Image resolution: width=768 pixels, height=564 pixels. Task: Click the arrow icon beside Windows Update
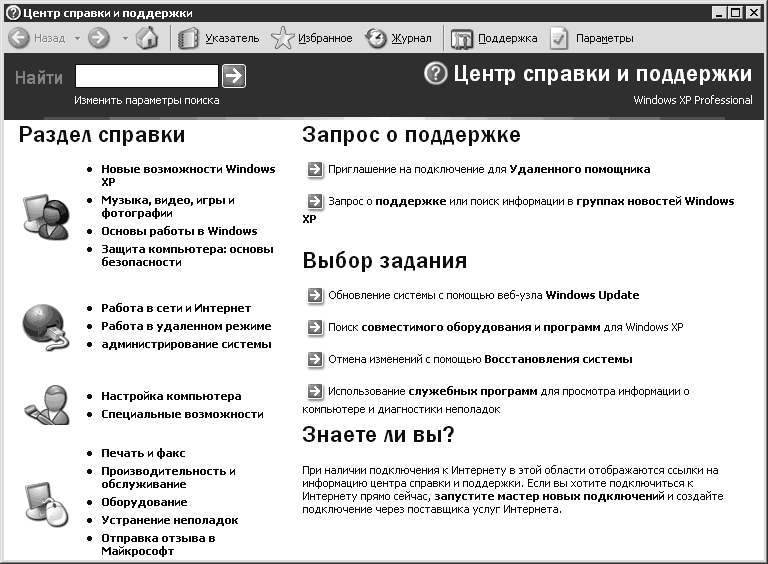[x=315, y=296]
